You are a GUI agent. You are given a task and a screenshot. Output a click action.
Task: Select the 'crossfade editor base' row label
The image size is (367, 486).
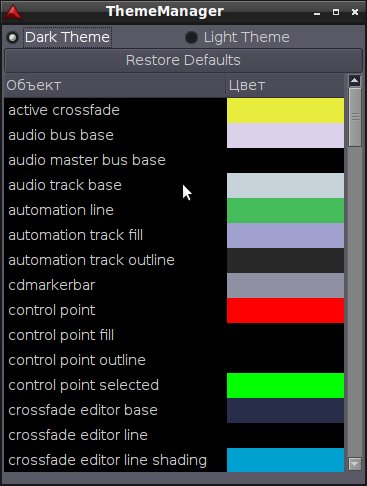point(83,410)
